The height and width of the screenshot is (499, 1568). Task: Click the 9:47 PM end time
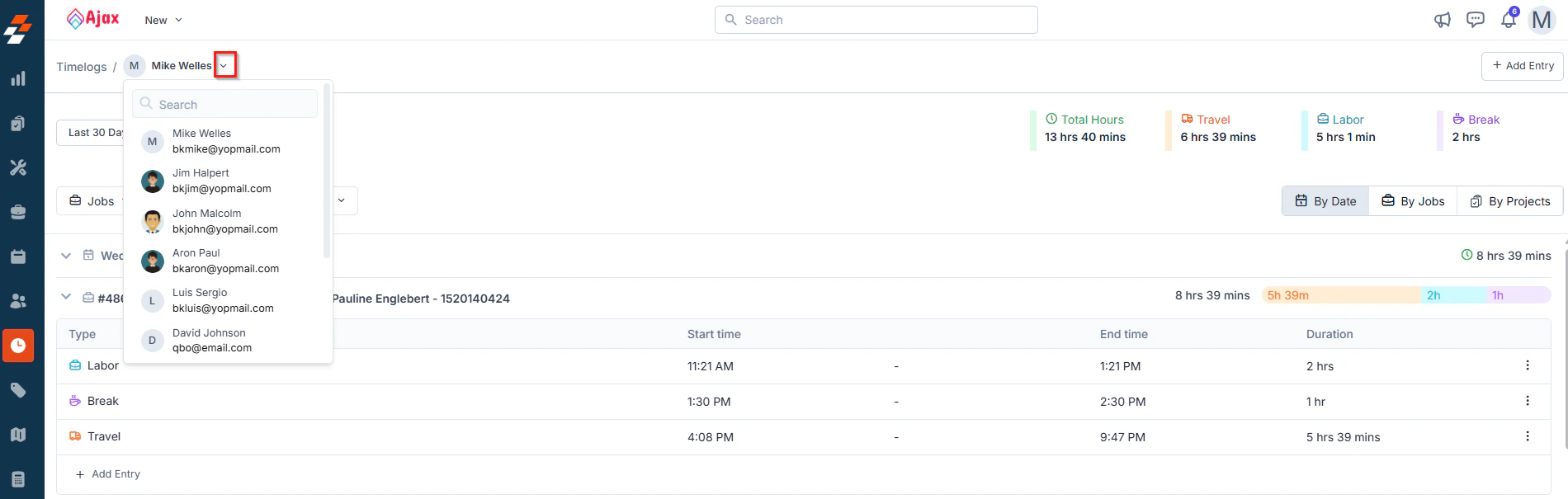(x=1122, y=437)
